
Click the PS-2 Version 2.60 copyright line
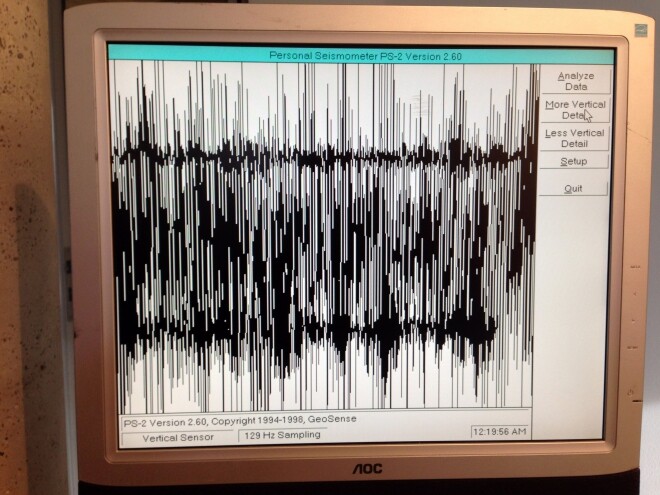(x=240, y=420)
